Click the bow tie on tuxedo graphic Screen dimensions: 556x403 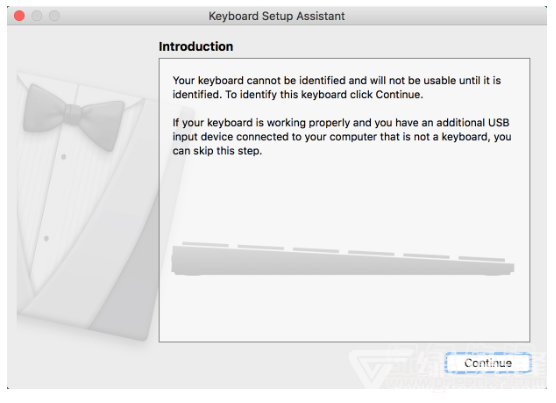[x=74, y=116]
